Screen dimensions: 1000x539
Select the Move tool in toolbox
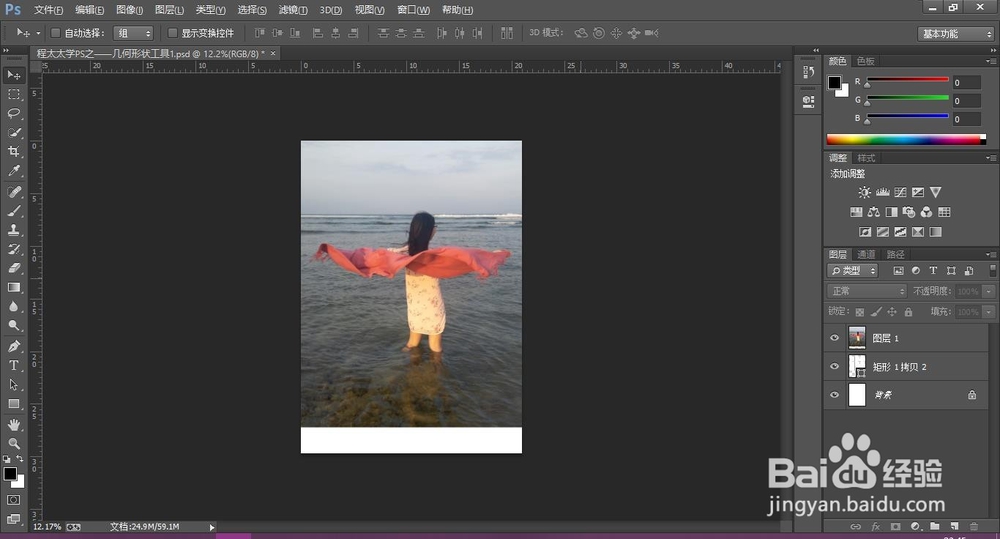13,75
